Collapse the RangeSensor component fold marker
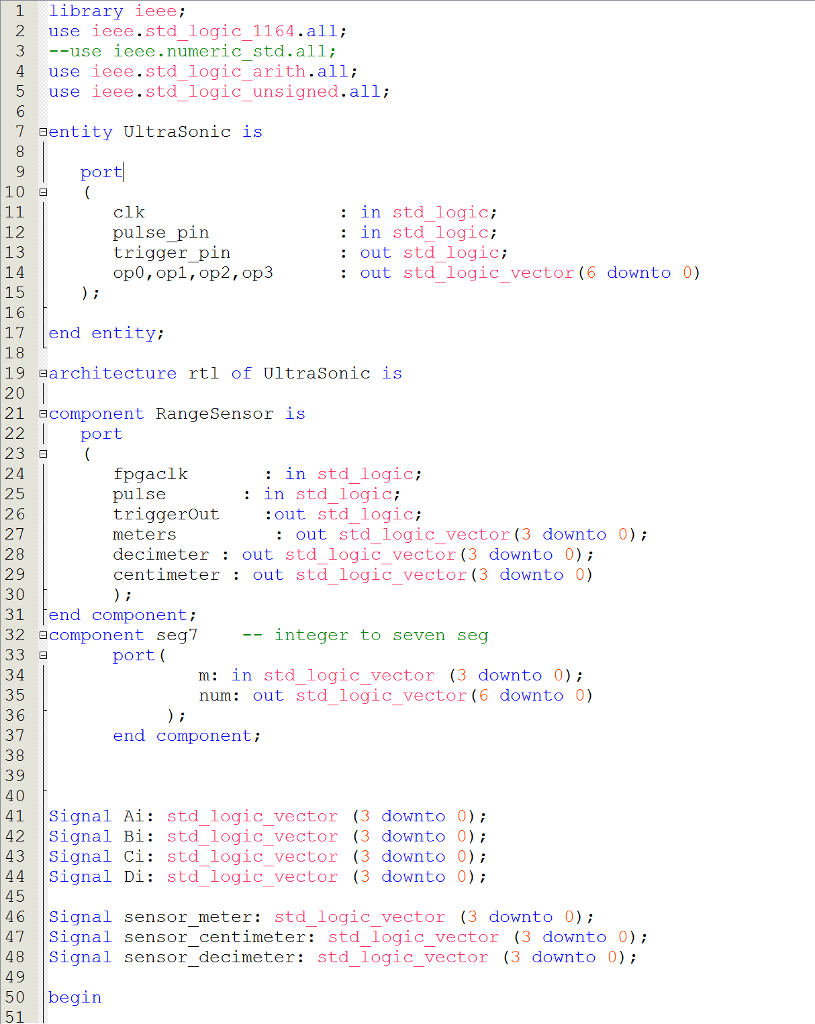Image resolution: width=815 pixels, height=1024 pixels. click(42, 412)
